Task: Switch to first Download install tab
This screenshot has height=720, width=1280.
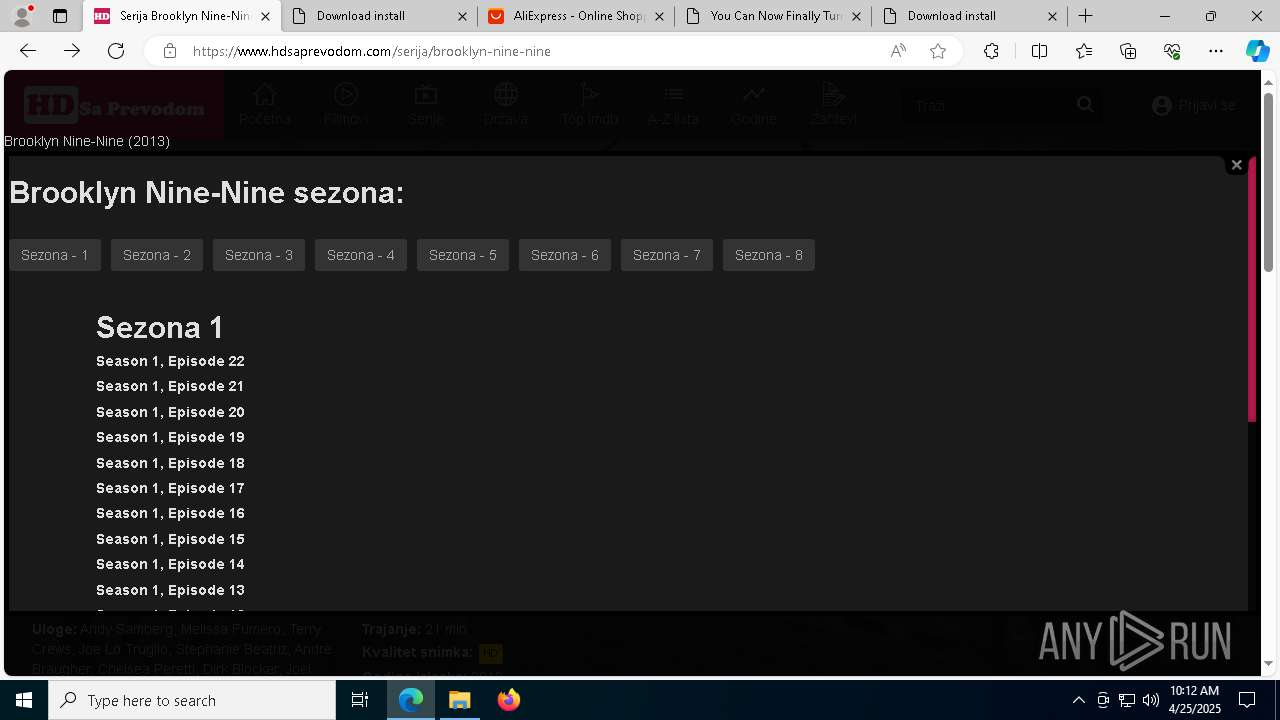Action: [x=380, y=16]
